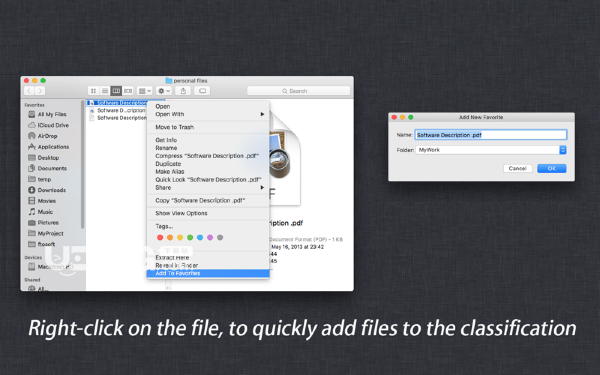Image resolution: width=600 pixels, height=375 pixels.
Task: Open Pictures in sidebar
Action: [48, 222]
